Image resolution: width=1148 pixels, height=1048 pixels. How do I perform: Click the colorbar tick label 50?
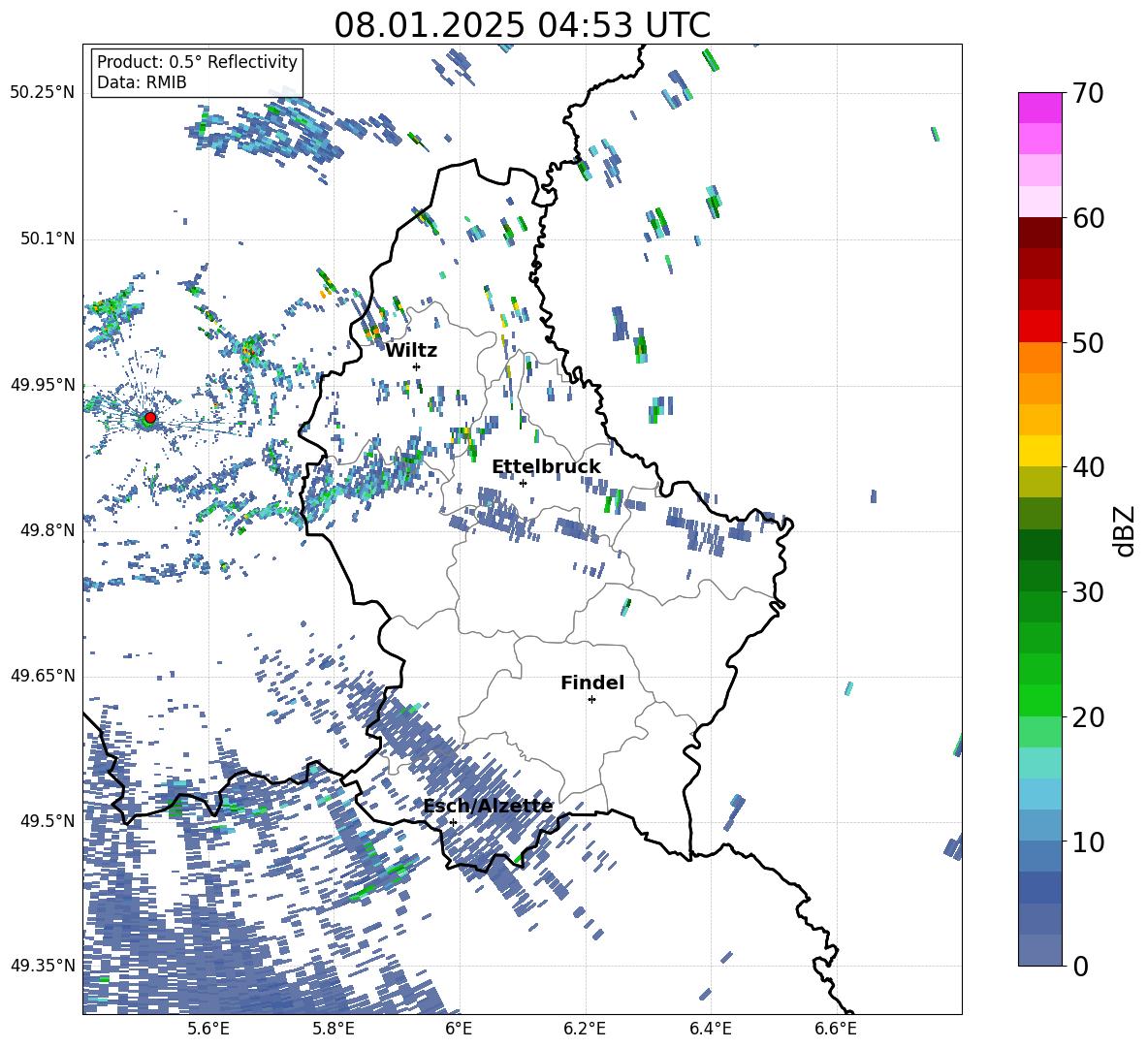tap(1088, 342)
